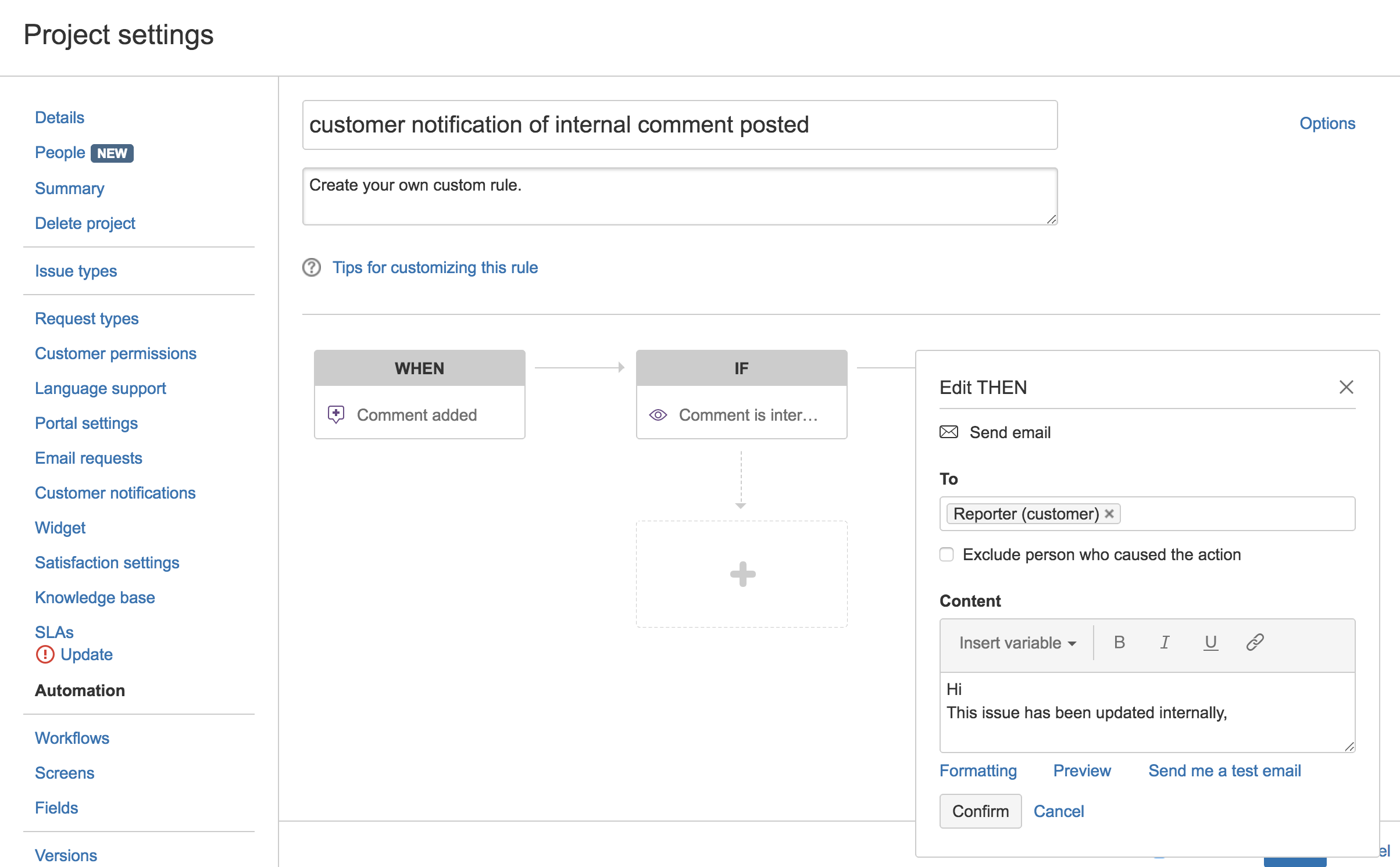Click the eye icon on the IF condition
Screen dimensions: 1400x867
tap(658, 414)
